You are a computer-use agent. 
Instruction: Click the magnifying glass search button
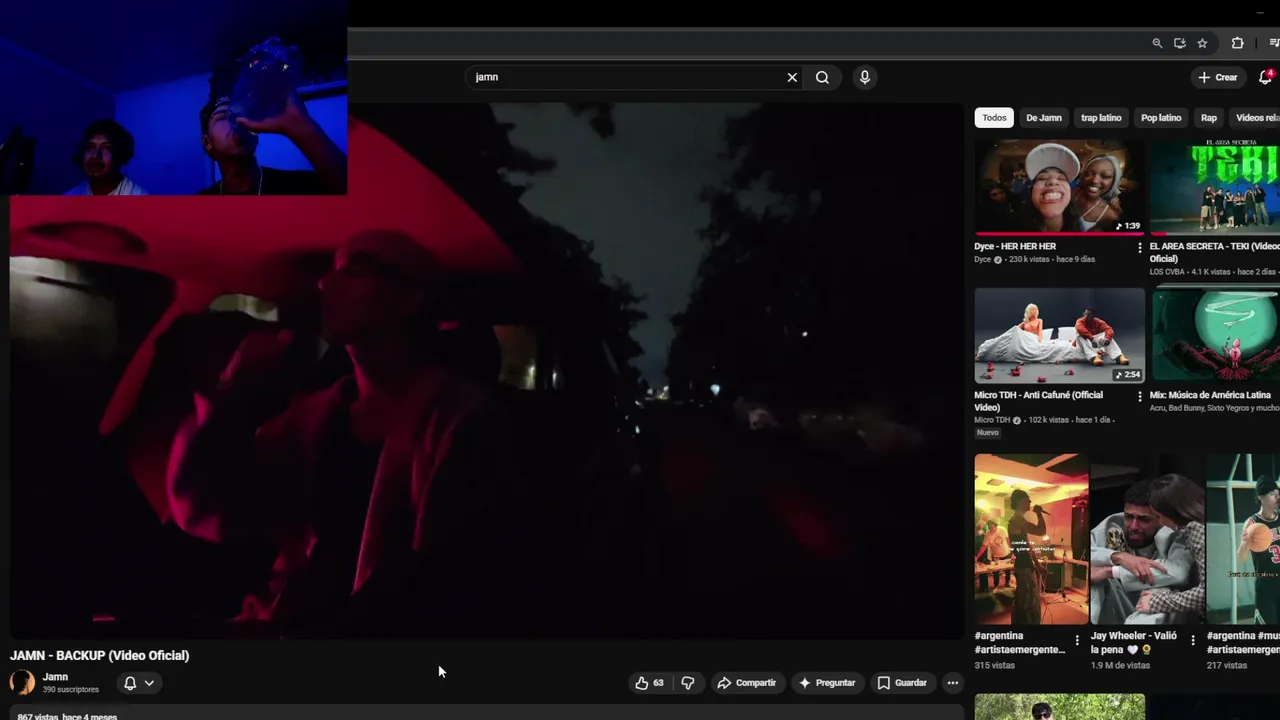tap(822, 77)
